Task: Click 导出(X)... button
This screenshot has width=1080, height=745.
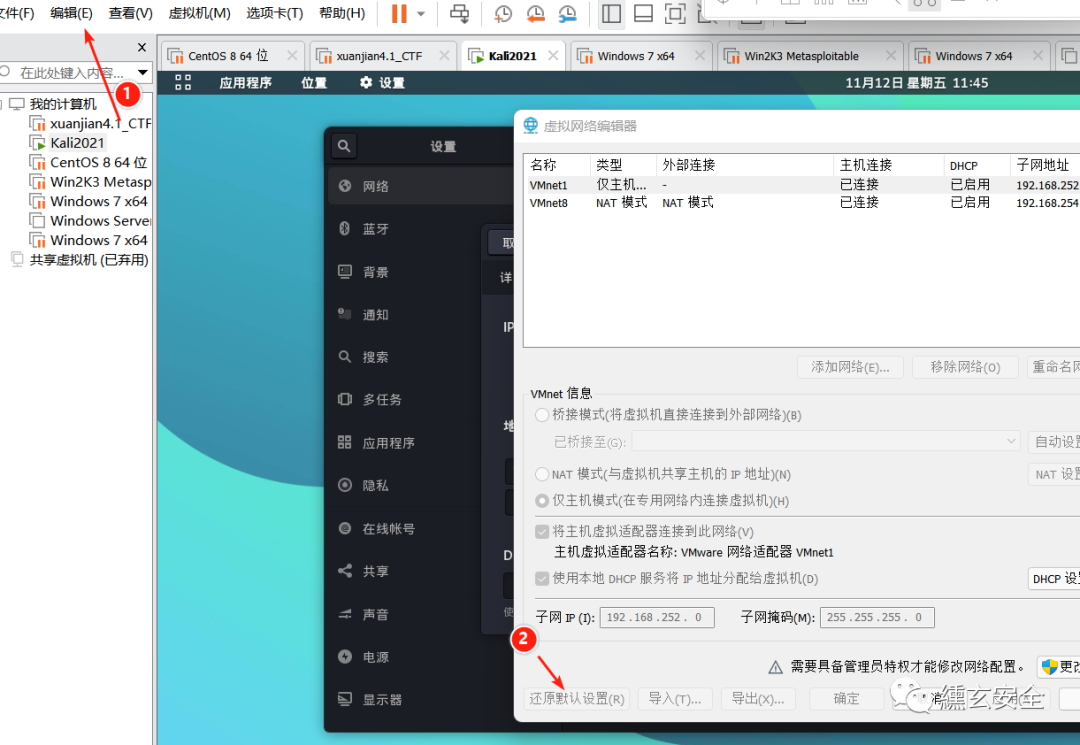Action: click(x=758, y=699)
